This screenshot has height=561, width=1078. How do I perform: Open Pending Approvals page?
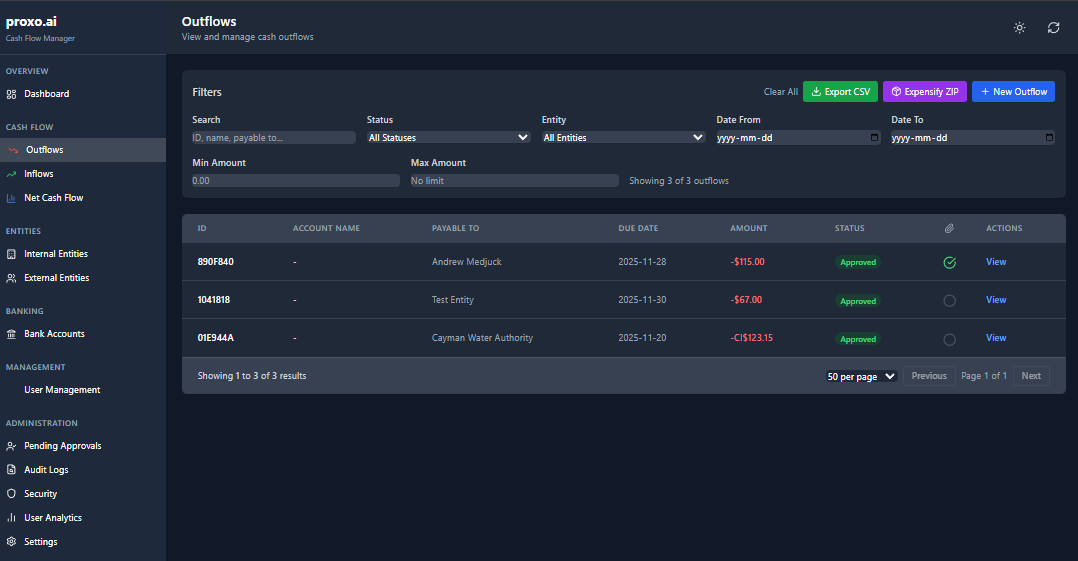click(82, 446)
